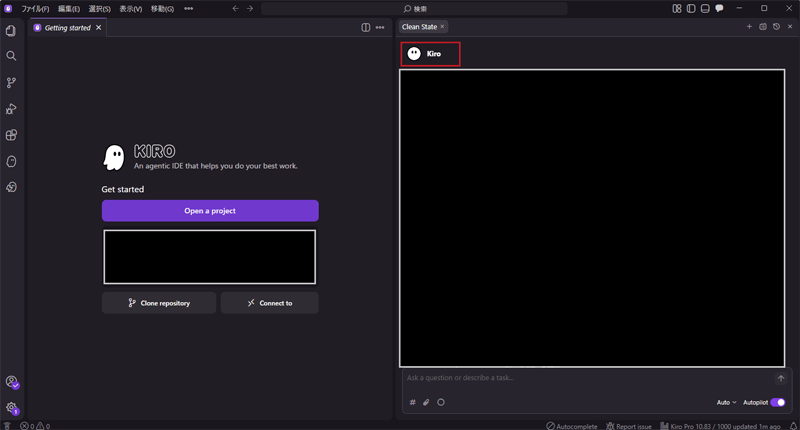The image size is (800, 430).
Task: Open the 移動(G) menu
Action: [162, 9]
